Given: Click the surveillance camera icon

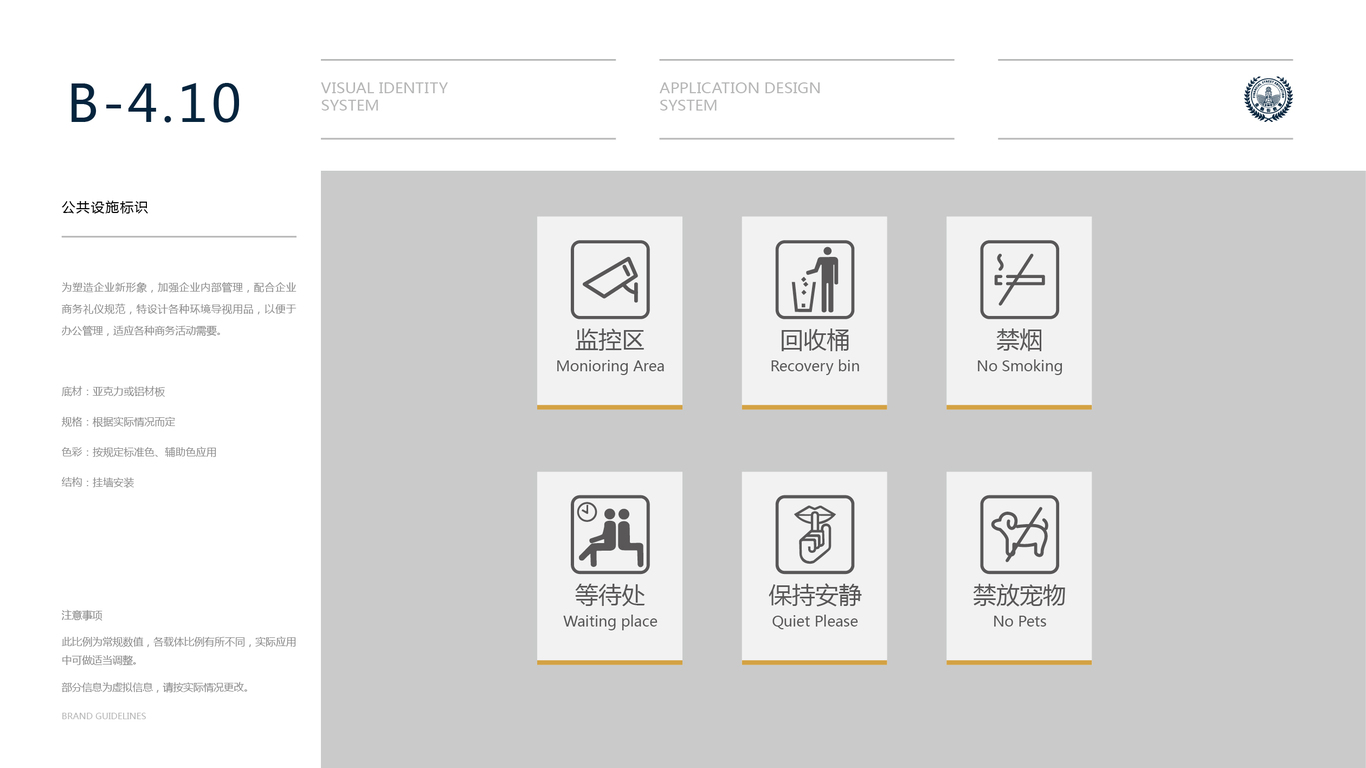Looking at the screenshot, I should point(610,280).
